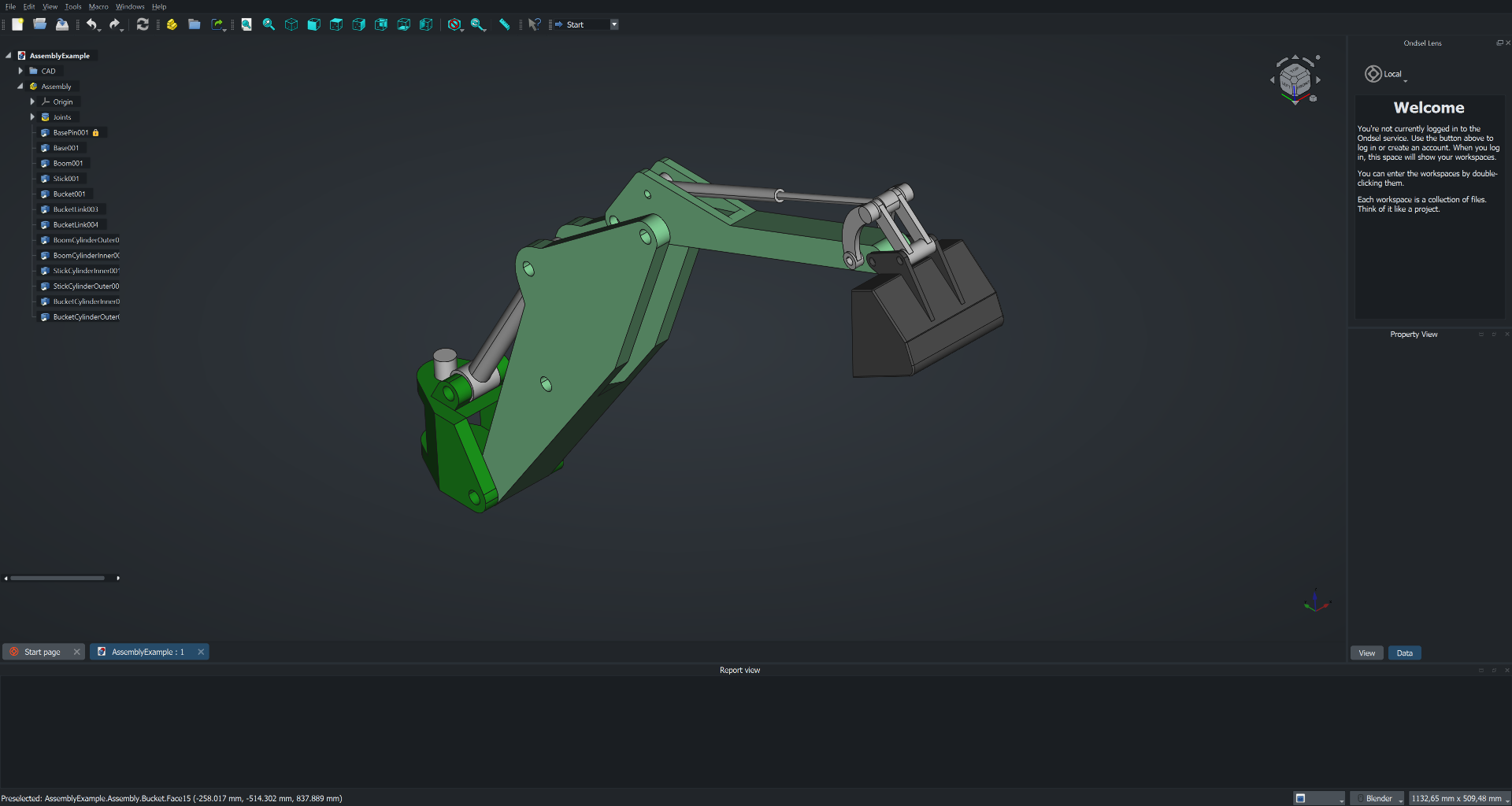The width and height of the screenshot is (1512, 806).
Task: Select Bucket001 in the model tree
Action: tap(69, 194)
